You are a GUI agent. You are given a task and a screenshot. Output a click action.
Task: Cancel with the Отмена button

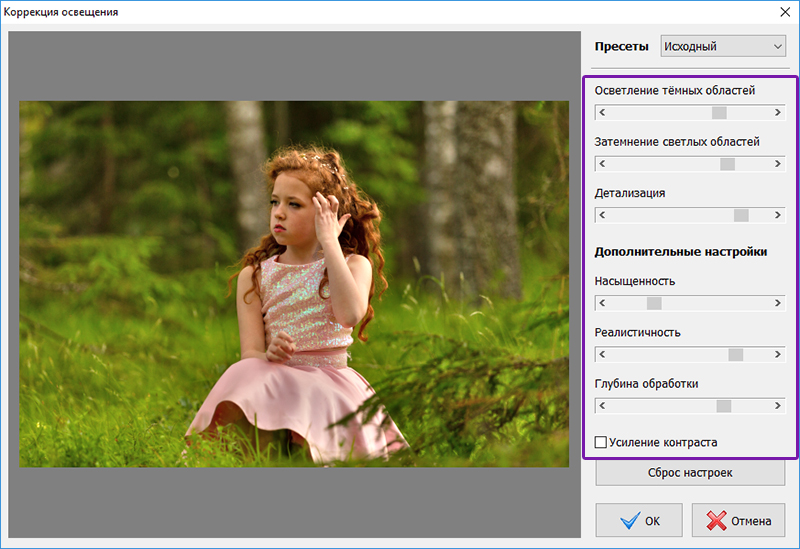pos(738,520)
